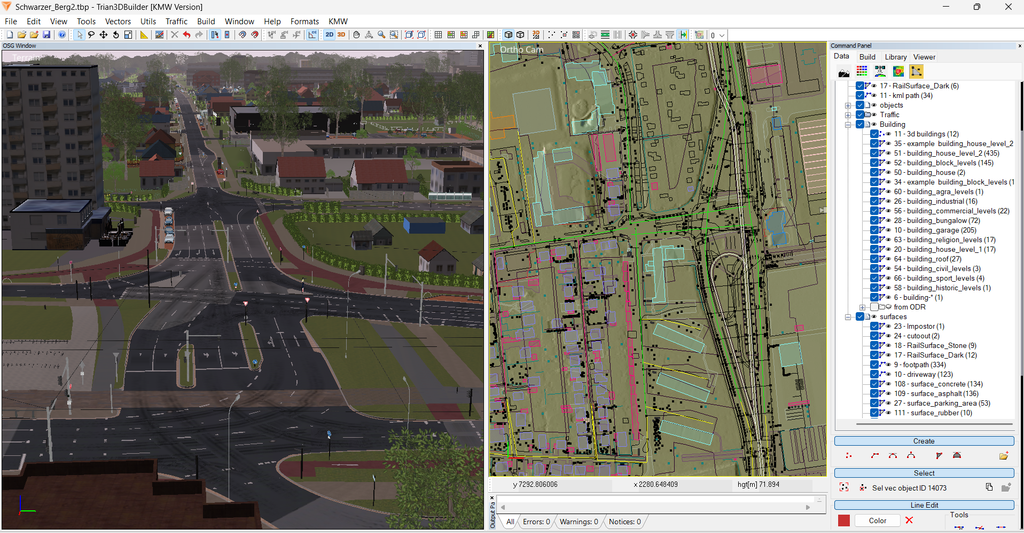This screenshot has width=1024, height=533.
Task: Select the move (four-arrow) tool
Action: (x=103, y=35)
